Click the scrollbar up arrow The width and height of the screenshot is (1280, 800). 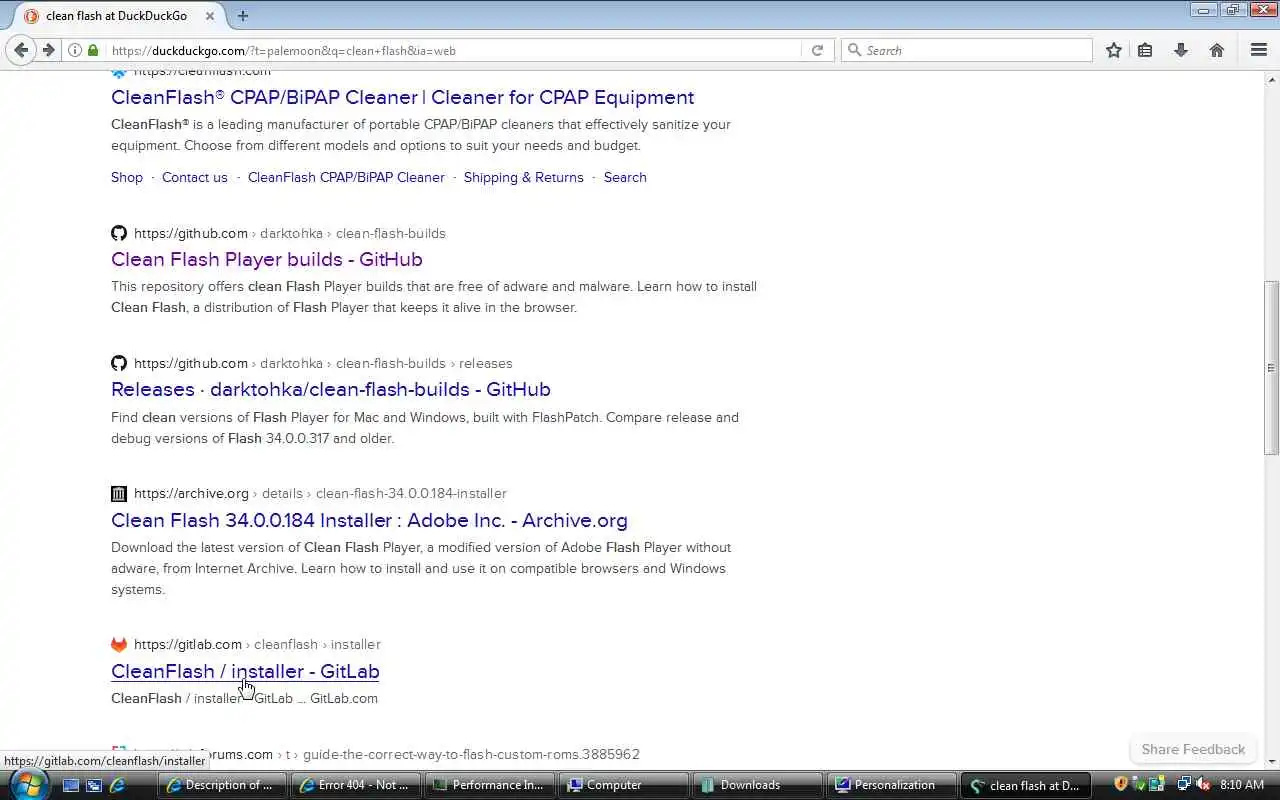pos(1271,77)
